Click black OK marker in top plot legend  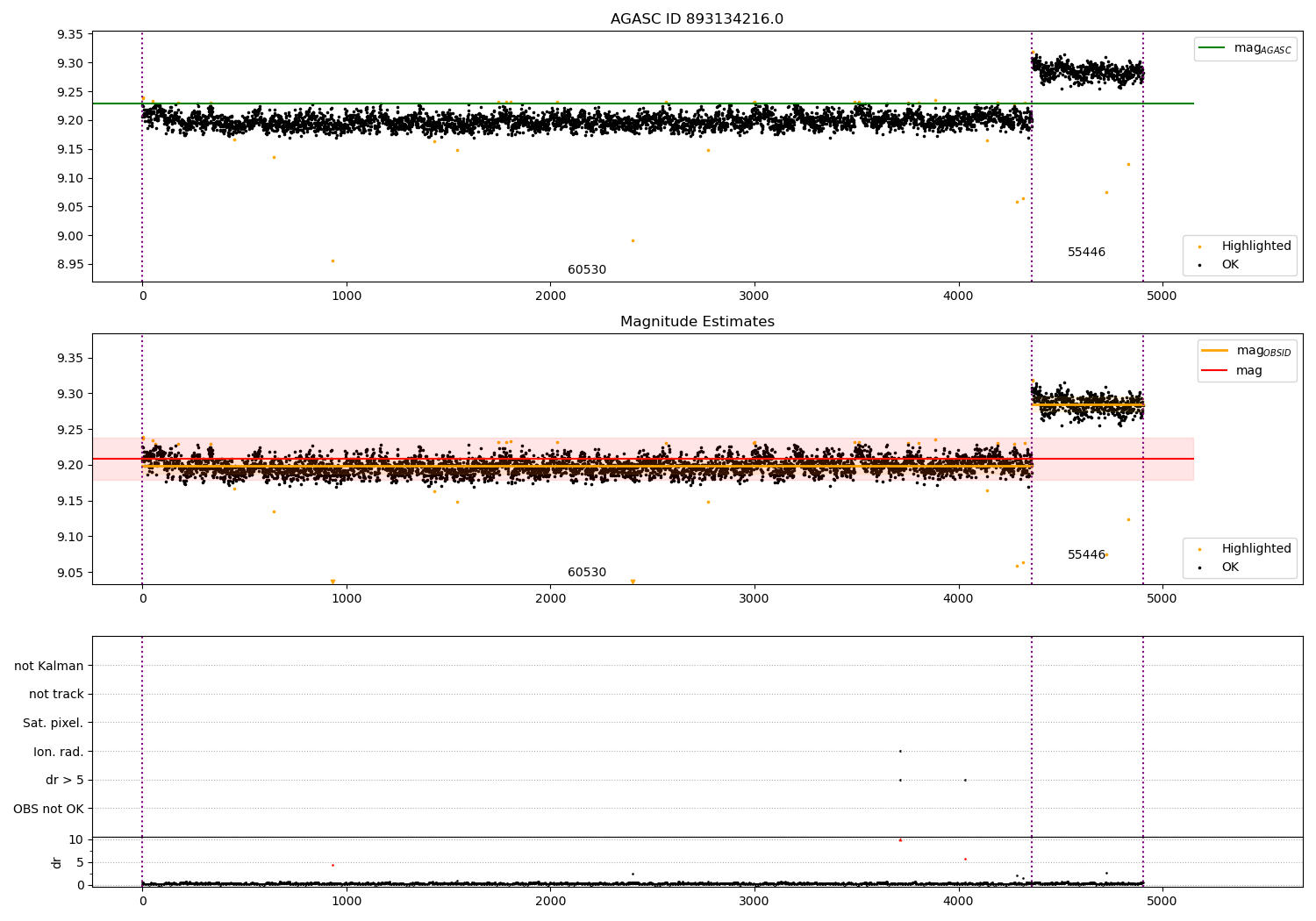coord(1199,265)
